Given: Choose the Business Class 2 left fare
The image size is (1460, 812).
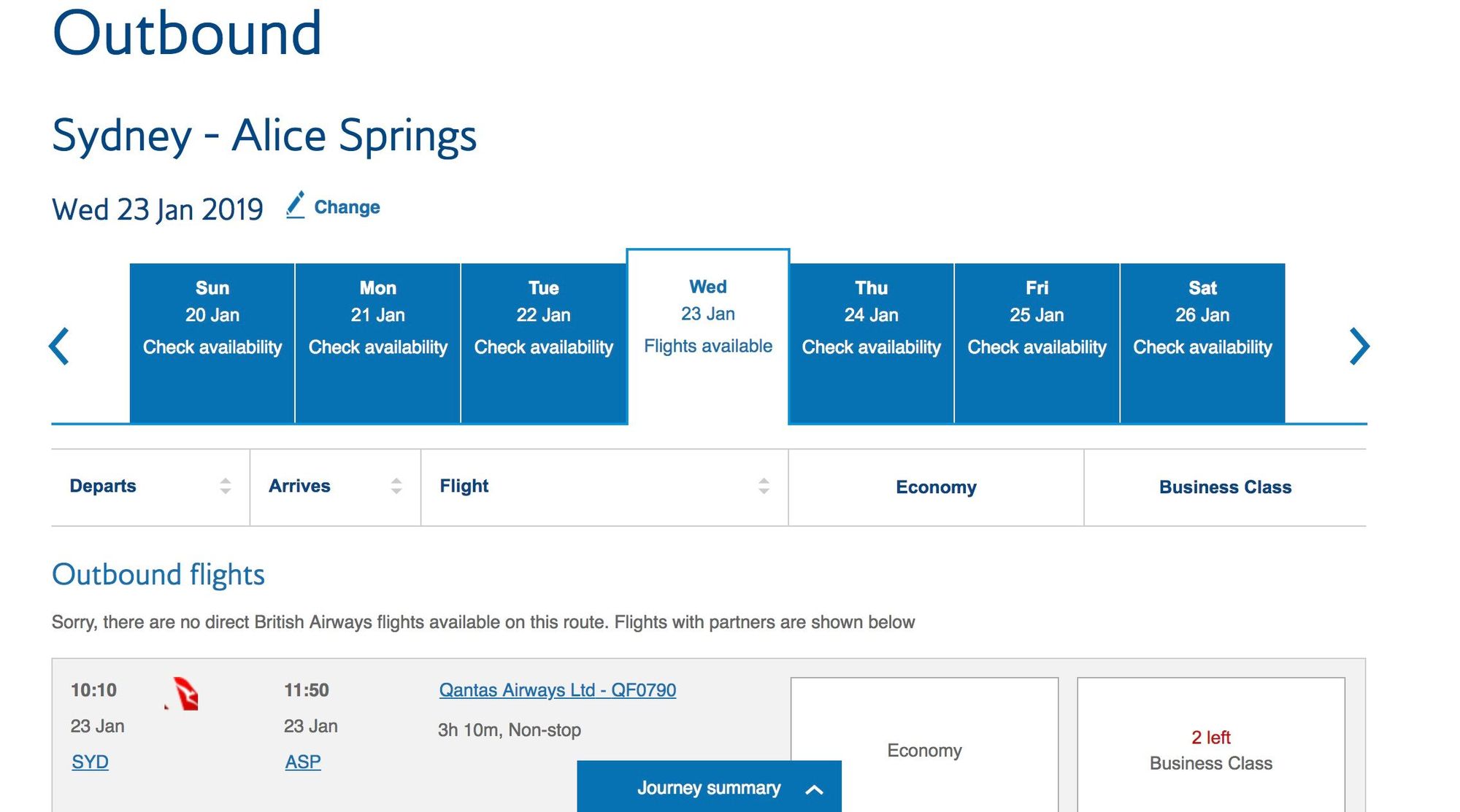Looking at the screenshot, I should 1211,745.
